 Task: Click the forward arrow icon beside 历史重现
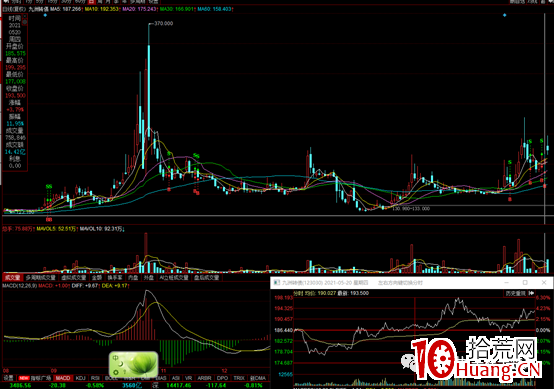tap(531, 293)
